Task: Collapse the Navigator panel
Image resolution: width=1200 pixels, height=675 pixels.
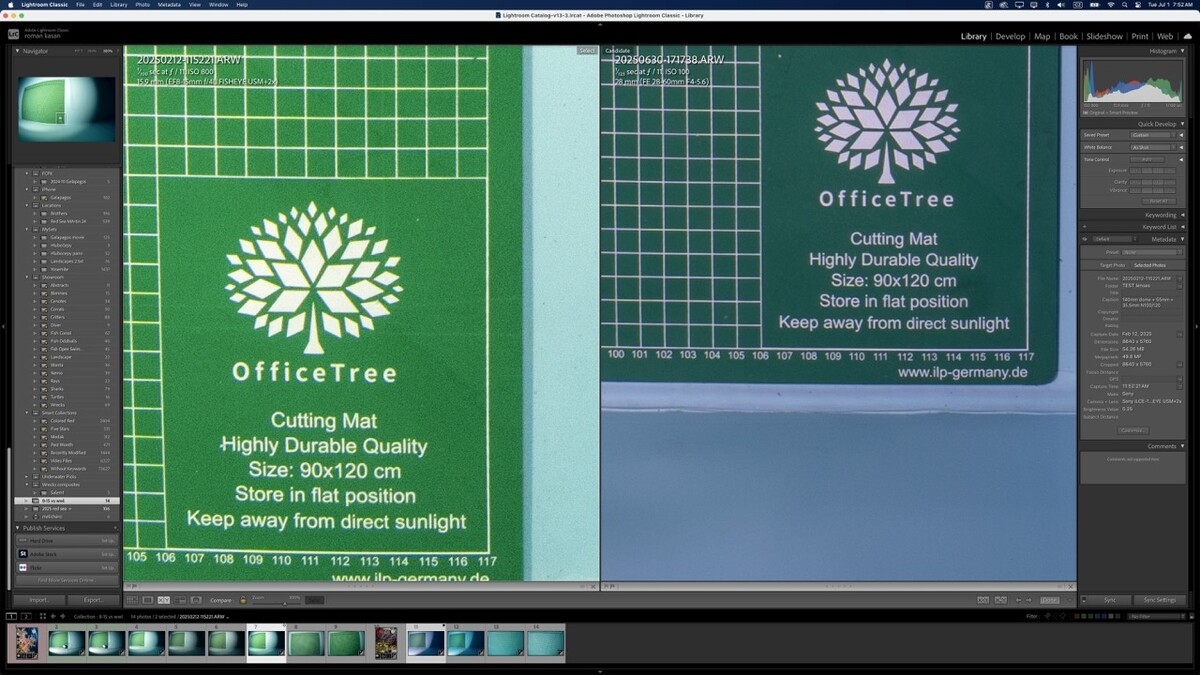Action: point(18,51)
